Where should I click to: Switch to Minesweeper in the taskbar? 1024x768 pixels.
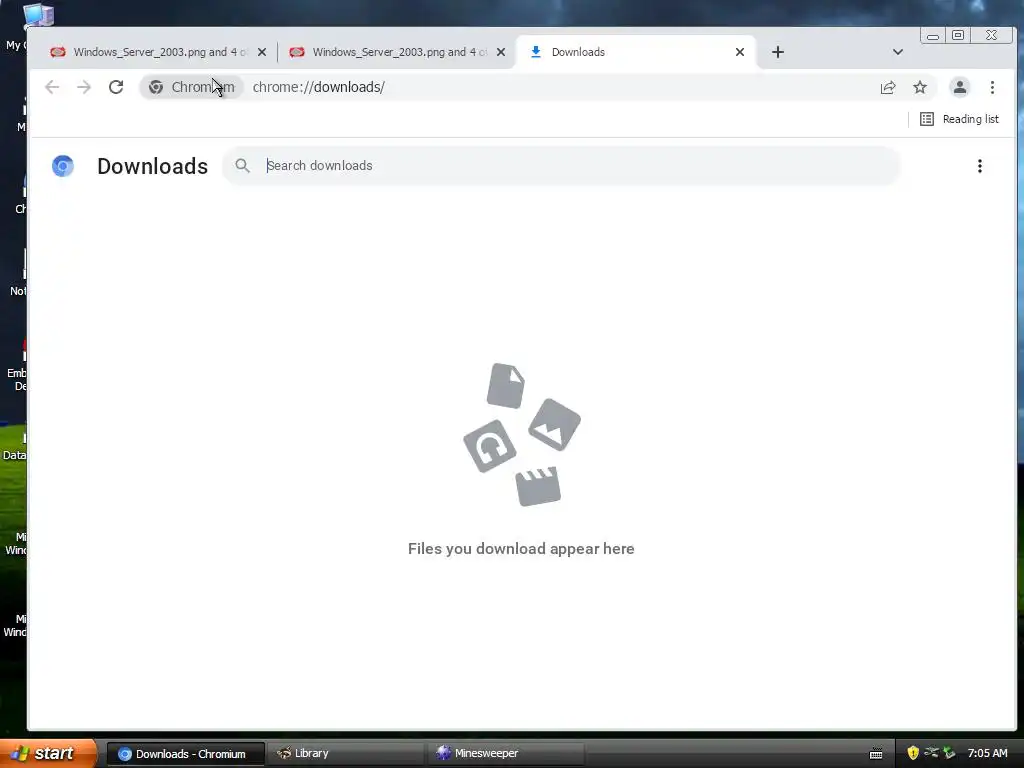(506, 754)
